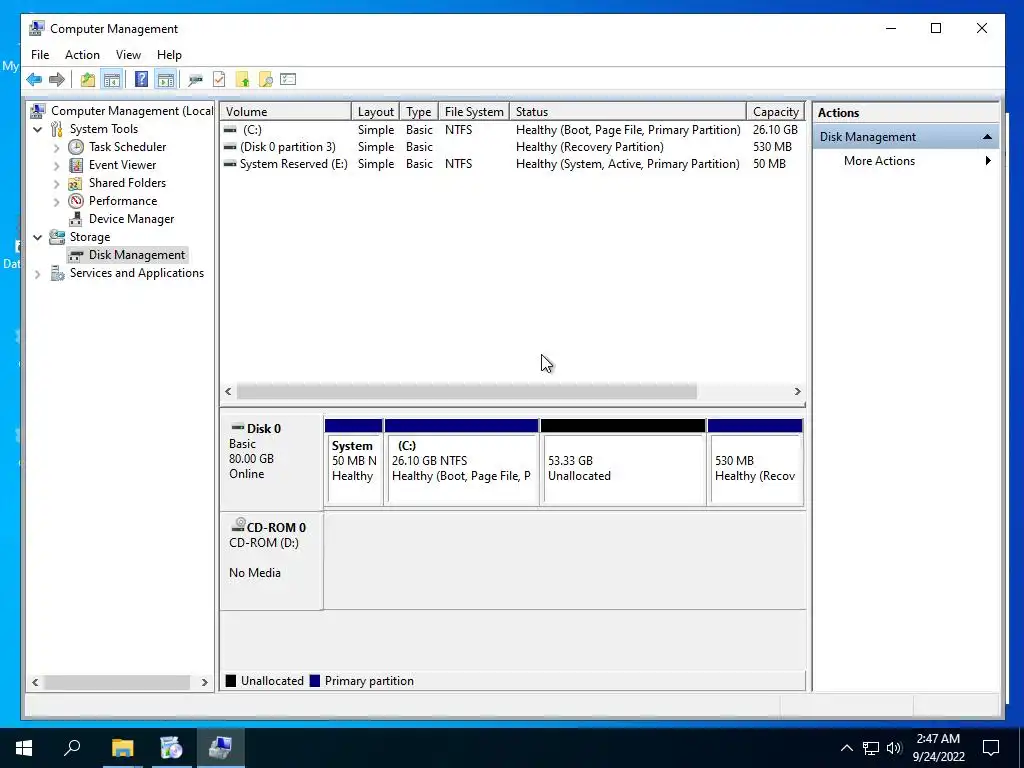Click tree pane horizontal scrollbar left arrow
The height and width of the screenshot is (768, 1024).
pyautogui.click(x=35, y=682)
